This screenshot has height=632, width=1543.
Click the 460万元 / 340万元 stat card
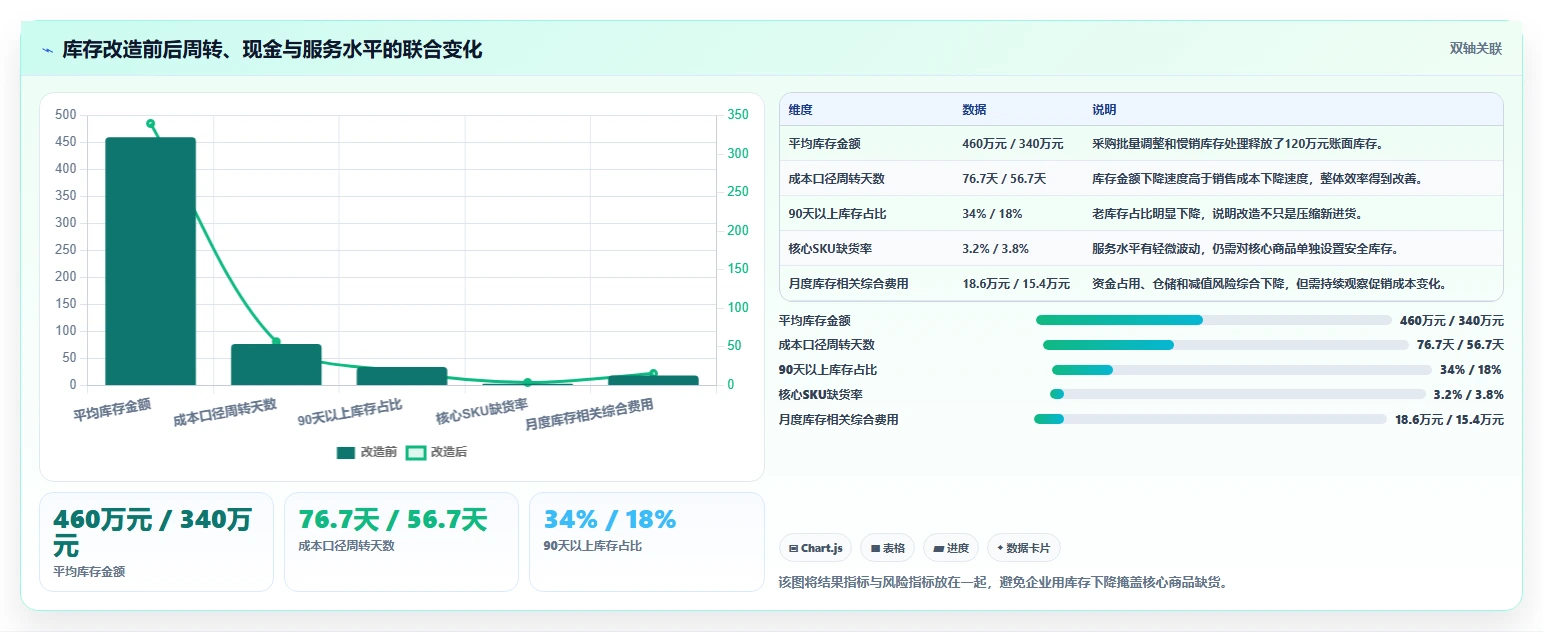pyautogui.click(x=156, y=542)
